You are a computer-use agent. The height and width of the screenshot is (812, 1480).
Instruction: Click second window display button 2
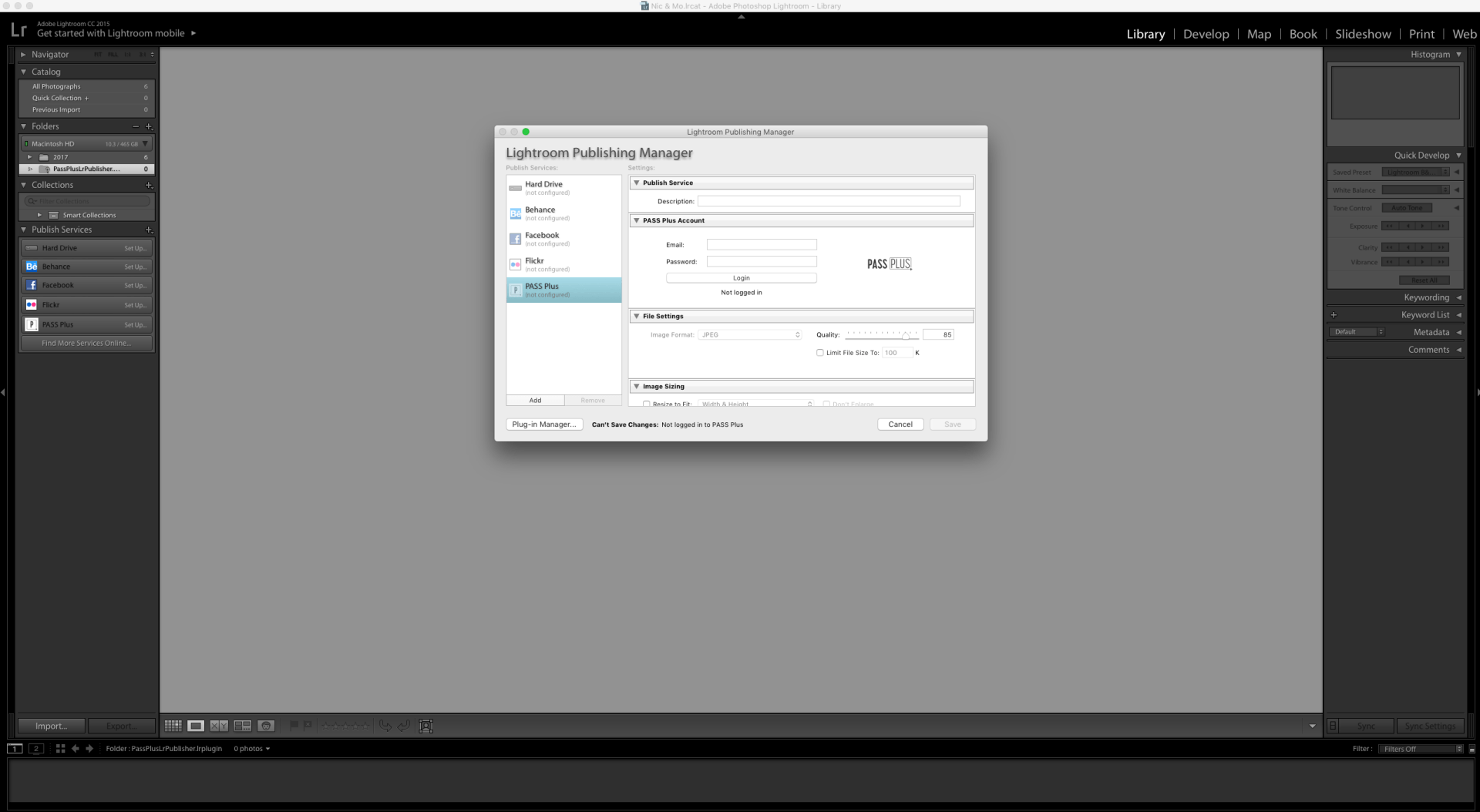35,748
